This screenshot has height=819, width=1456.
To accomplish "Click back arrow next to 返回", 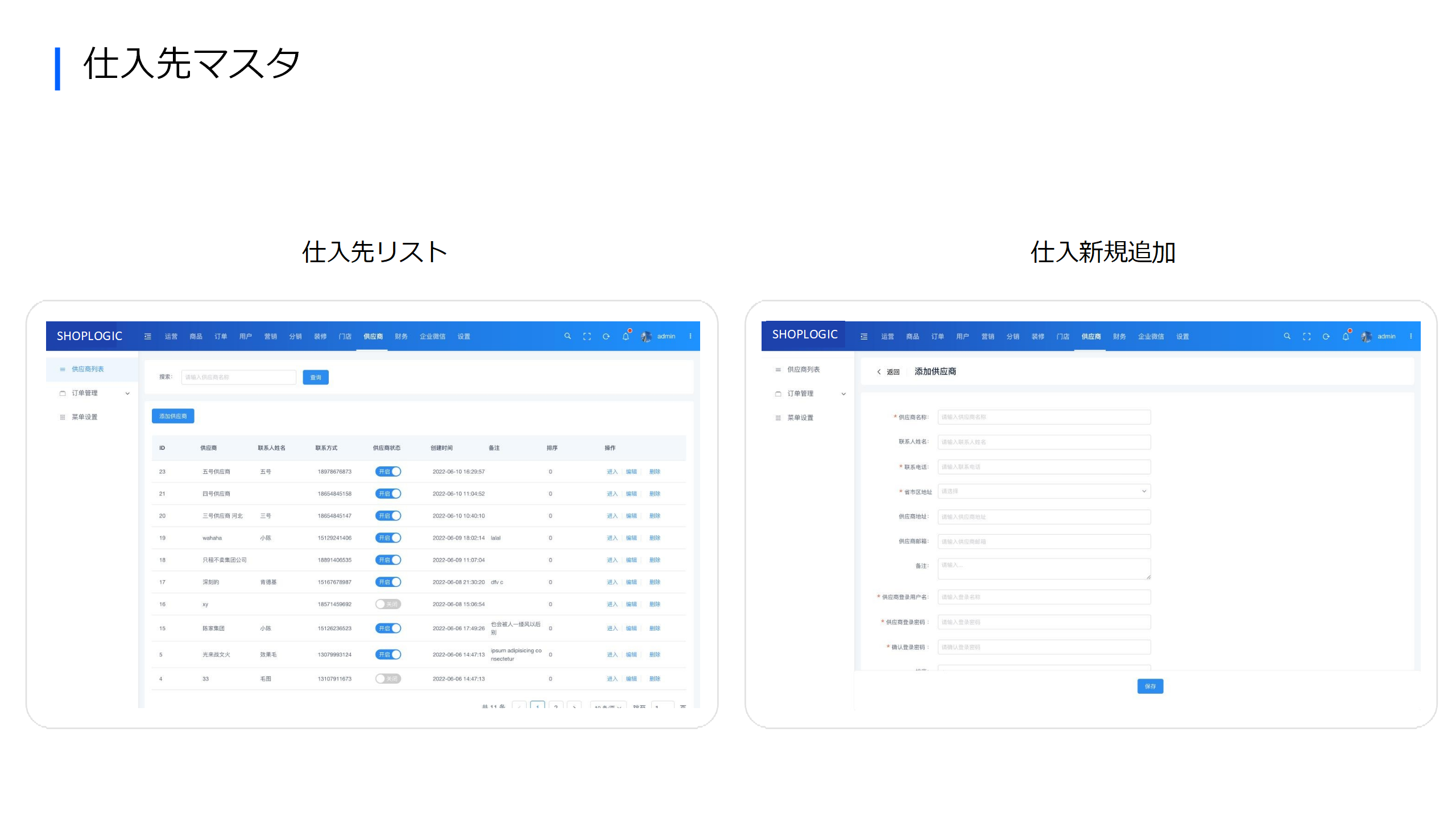I will tap(879, 371).
